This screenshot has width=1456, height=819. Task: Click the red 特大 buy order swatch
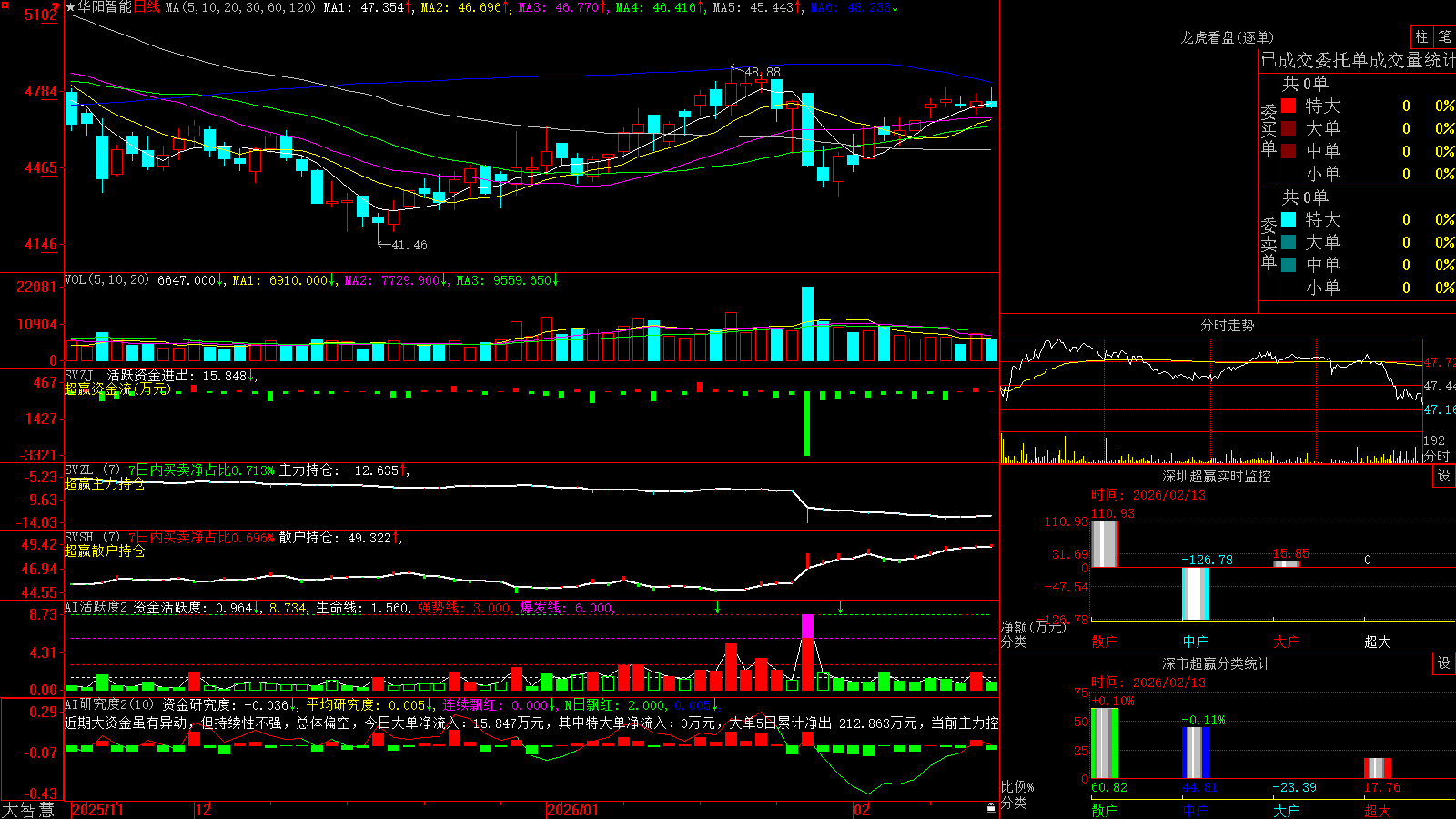pos(1289,106)
